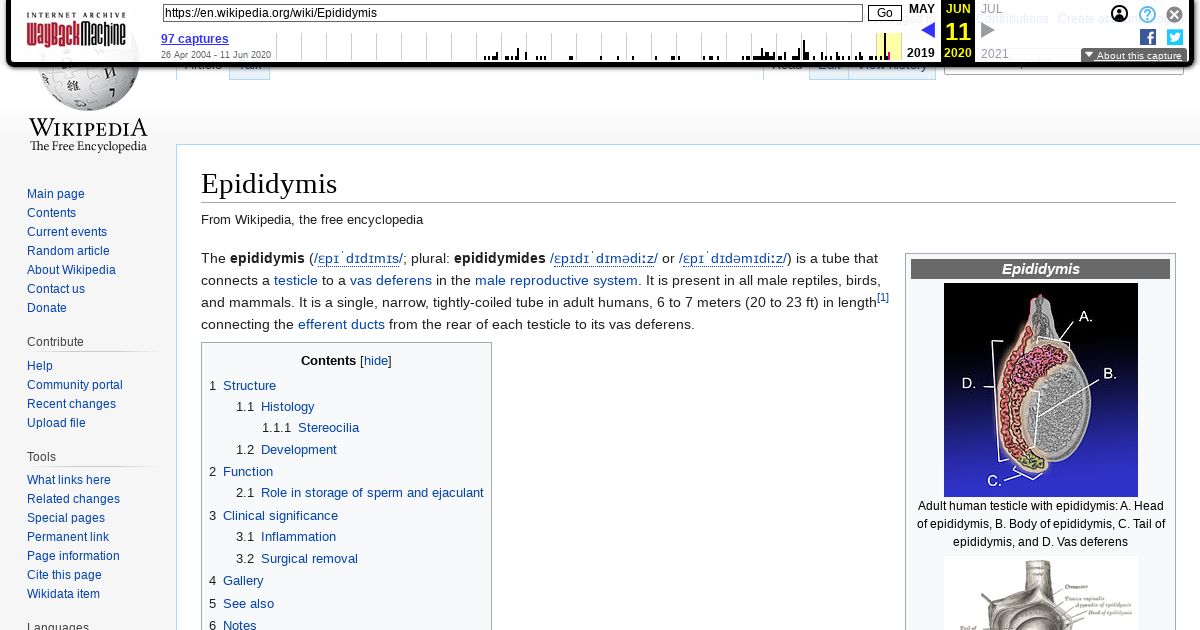Jump to Inflammation in contents

tap(298, 537)
